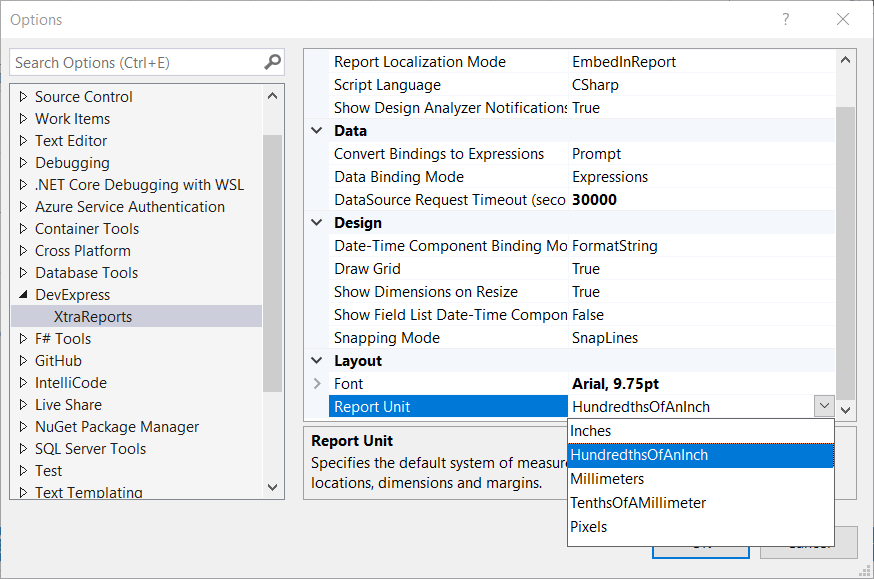Expand the Font property row
This screenshot has width=874, height=579.
317,384
